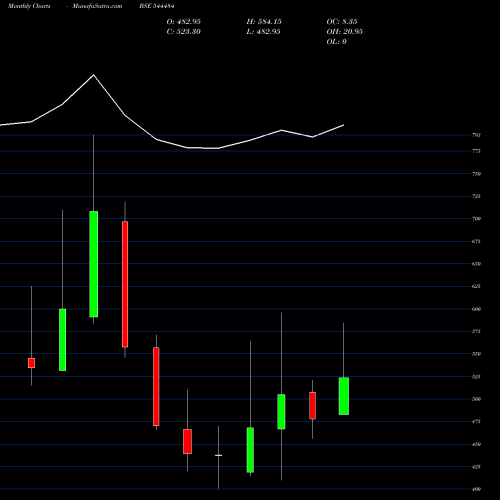Click the 'OH: 20.95' value
This screenshot has height=500, width=500.
[x=344, y=31]
